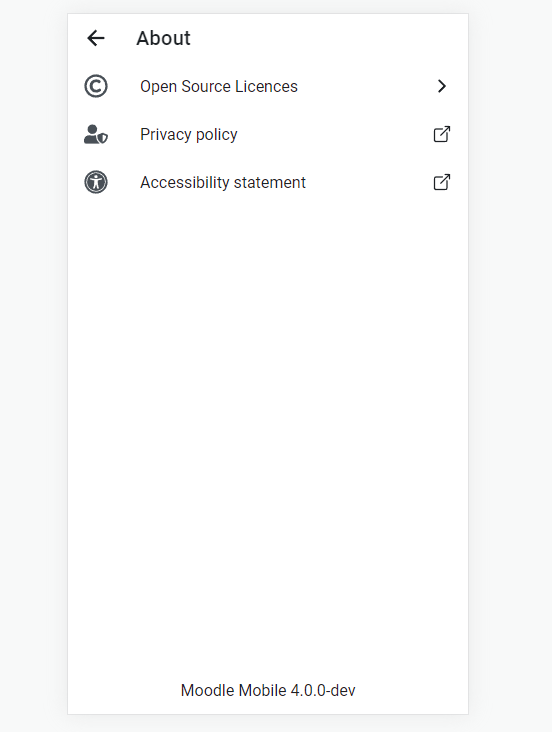The image size is (552, 732).
Task: Open the Accessibility statement link
Action: 268,182
